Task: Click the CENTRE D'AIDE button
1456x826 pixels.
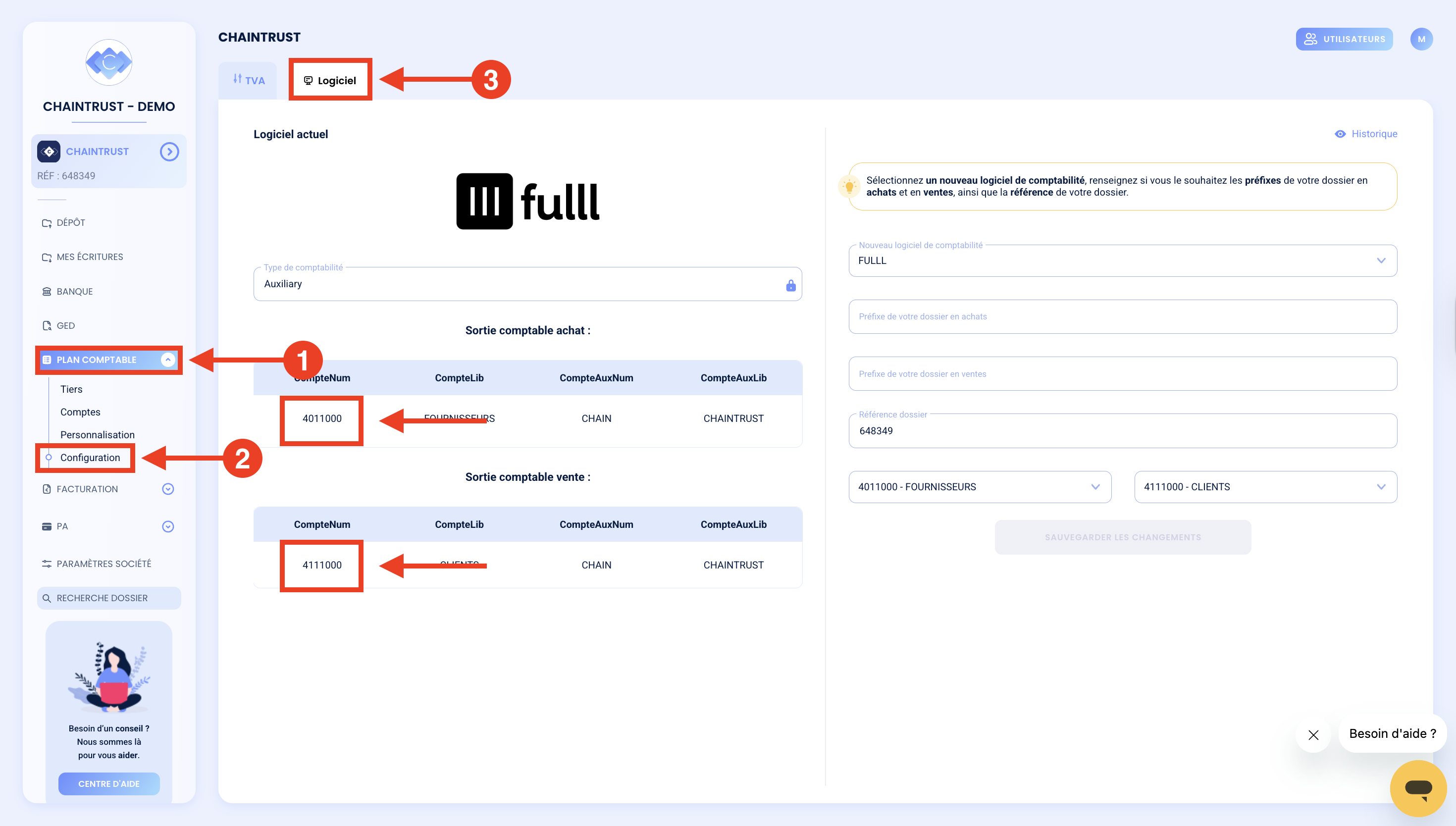Action: [109, 783]
